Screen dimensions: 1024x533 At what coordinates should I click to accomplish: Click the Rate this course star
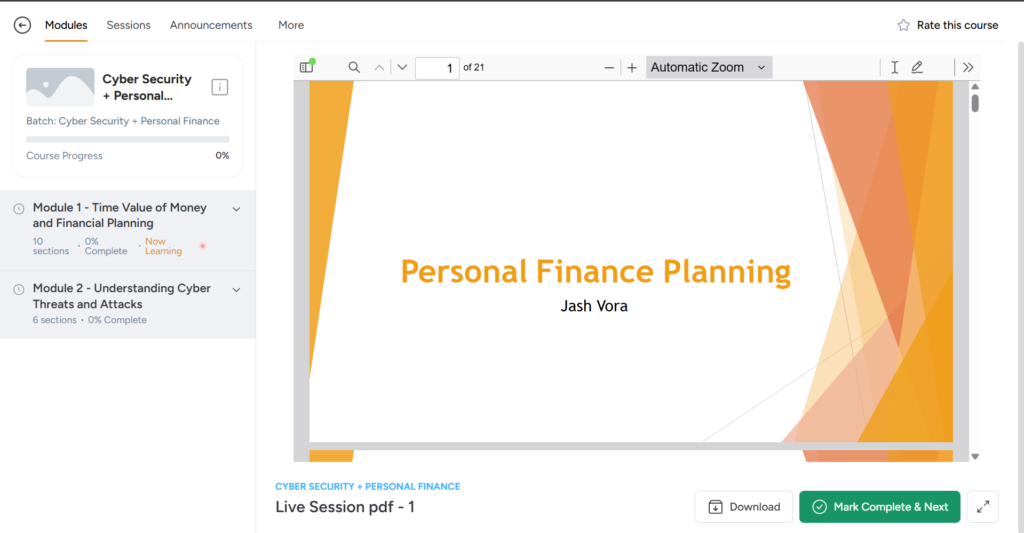click(x=904, y=25)
